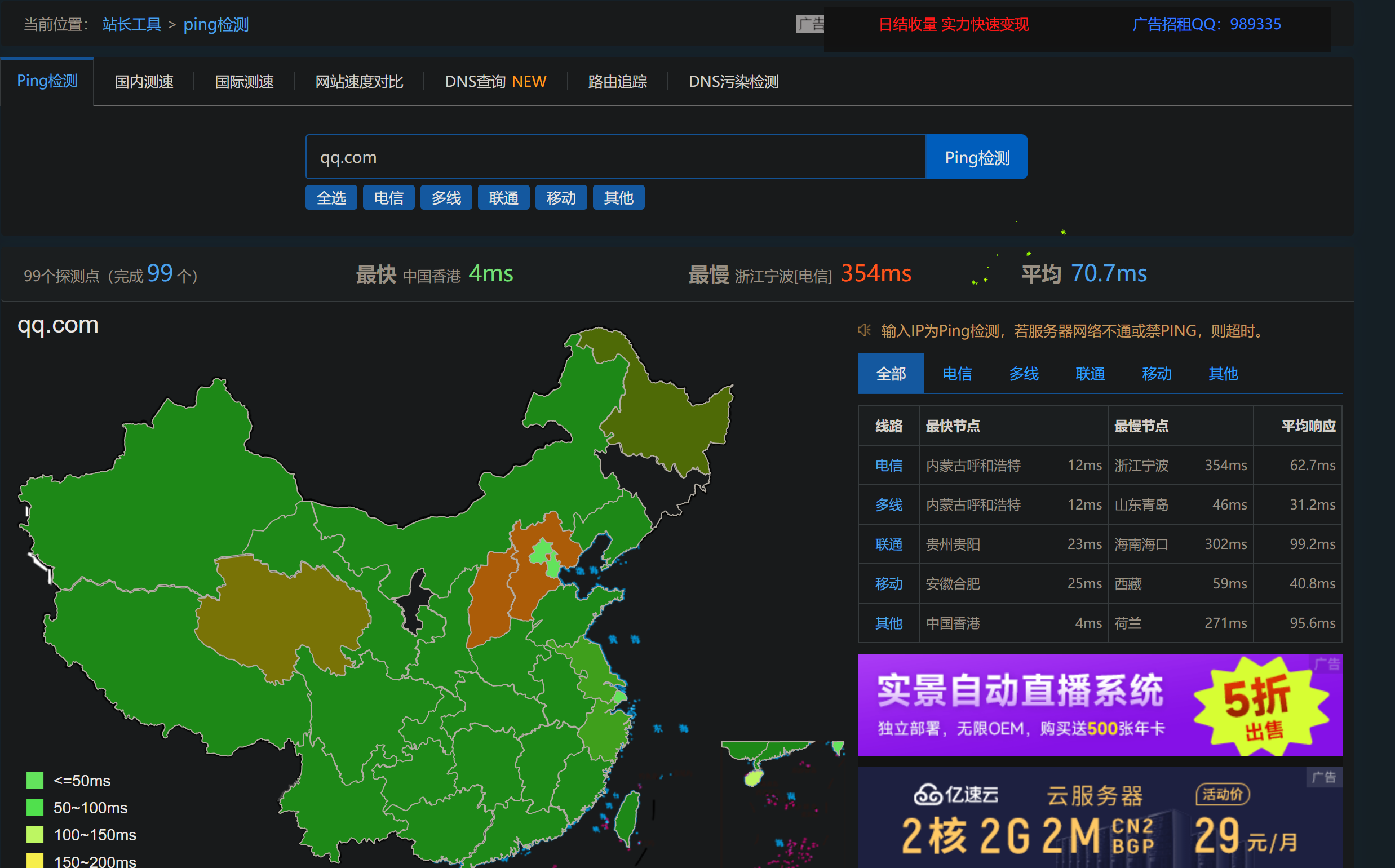Open the Ping检测 tab

47,82
